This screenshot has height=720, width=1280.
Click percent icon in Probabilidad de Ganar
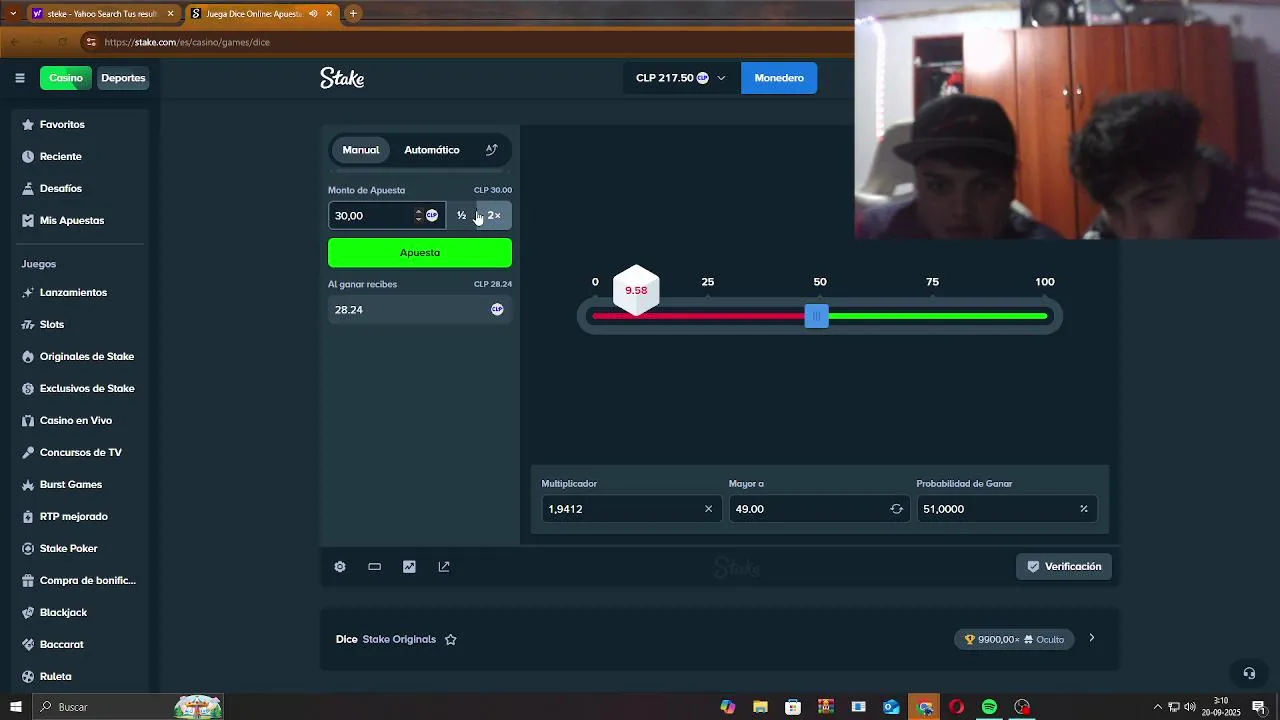tap(1083, 509)
